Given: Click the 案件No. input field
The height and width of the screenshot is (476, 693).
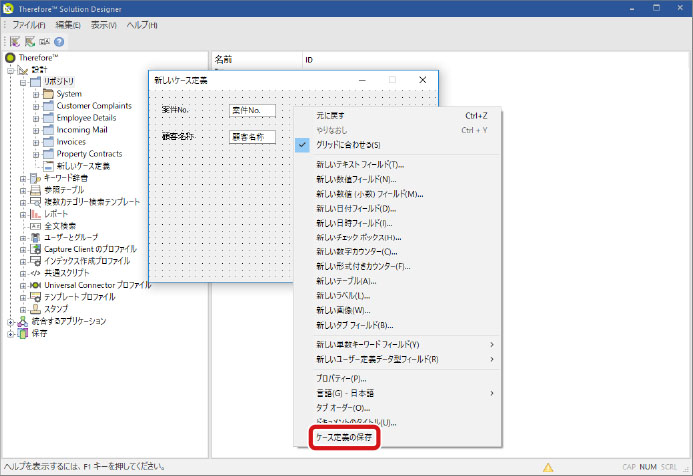Looking at the screenshot, I should (x=251, y=109).
